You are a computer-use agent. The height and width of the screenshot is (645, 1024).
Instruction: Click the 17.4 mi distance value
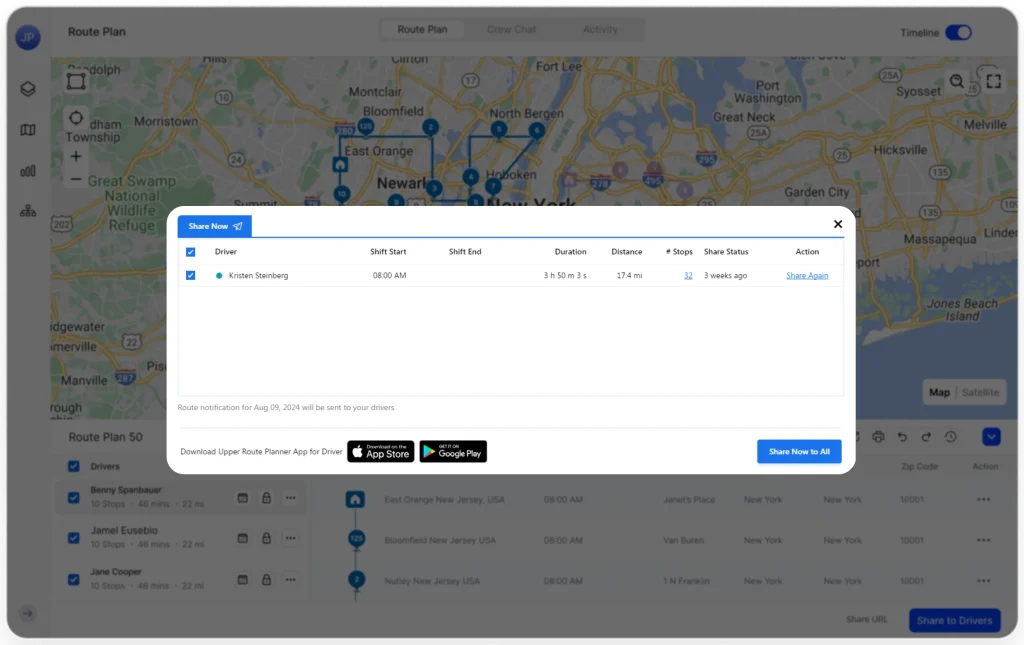(x=630, y=275)
